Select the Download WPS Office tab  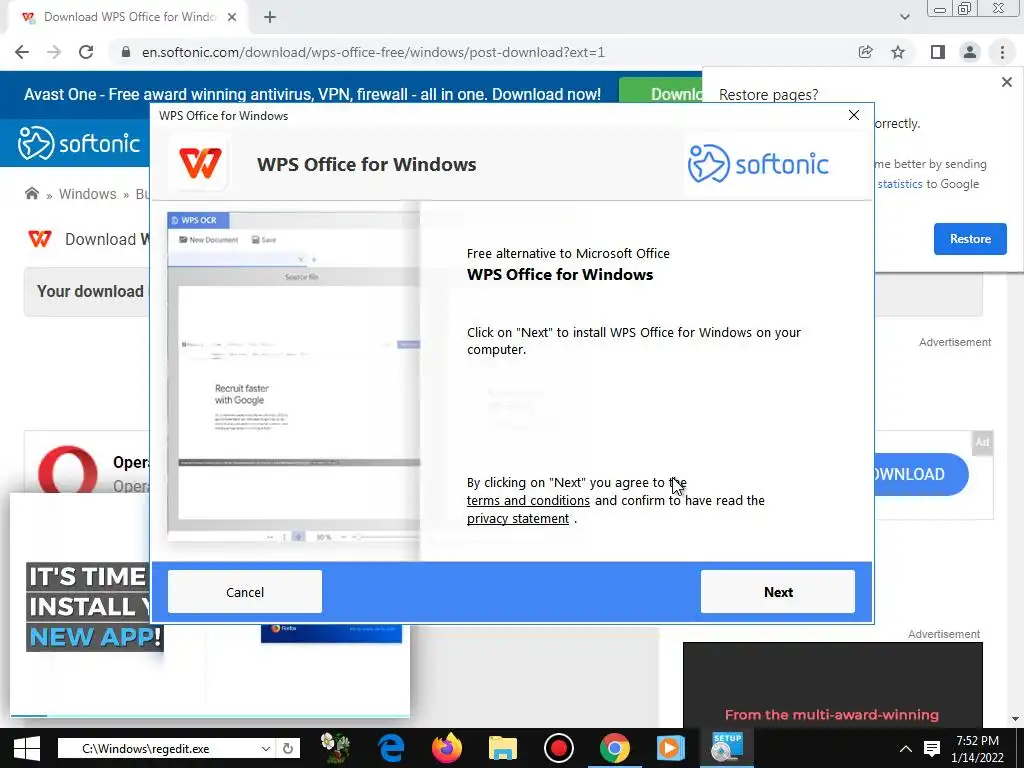[x=128, y=18]
